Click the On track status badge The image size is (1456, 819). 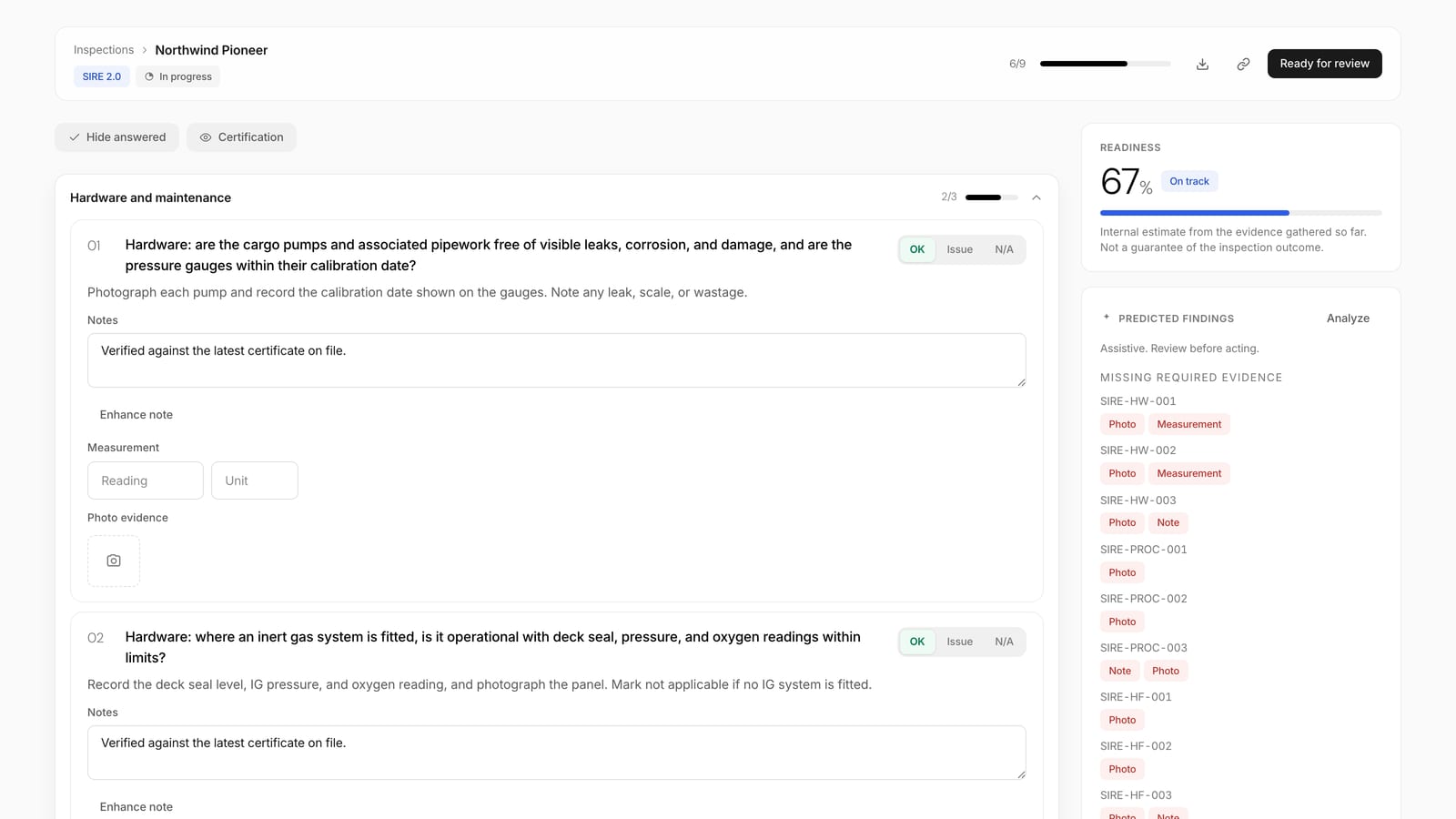click(x=1189, y=181)
